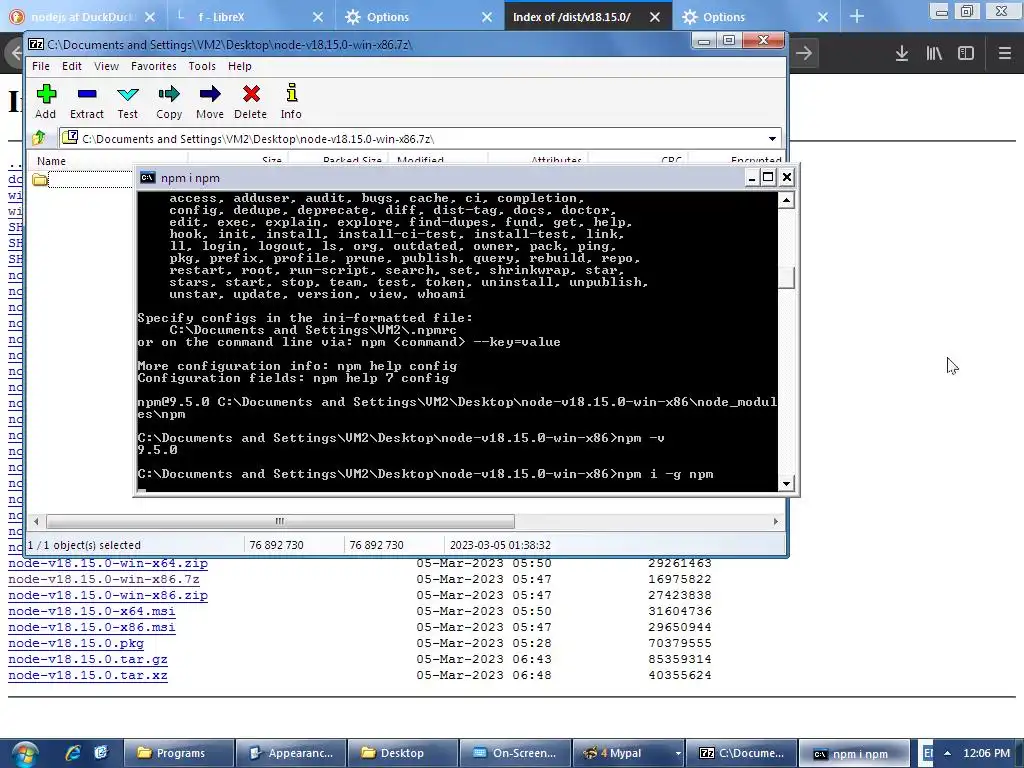Download node-v18.15.0-x86.msi link

(91, 627)
